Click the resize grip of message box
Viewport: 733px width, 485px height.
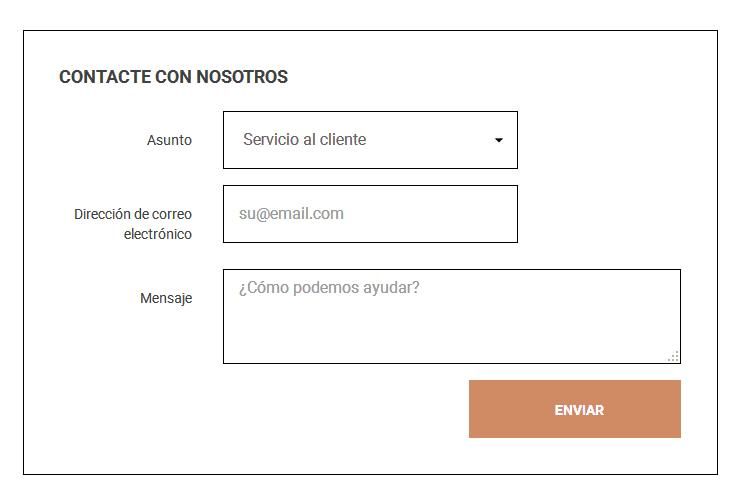tap(674, 357)
